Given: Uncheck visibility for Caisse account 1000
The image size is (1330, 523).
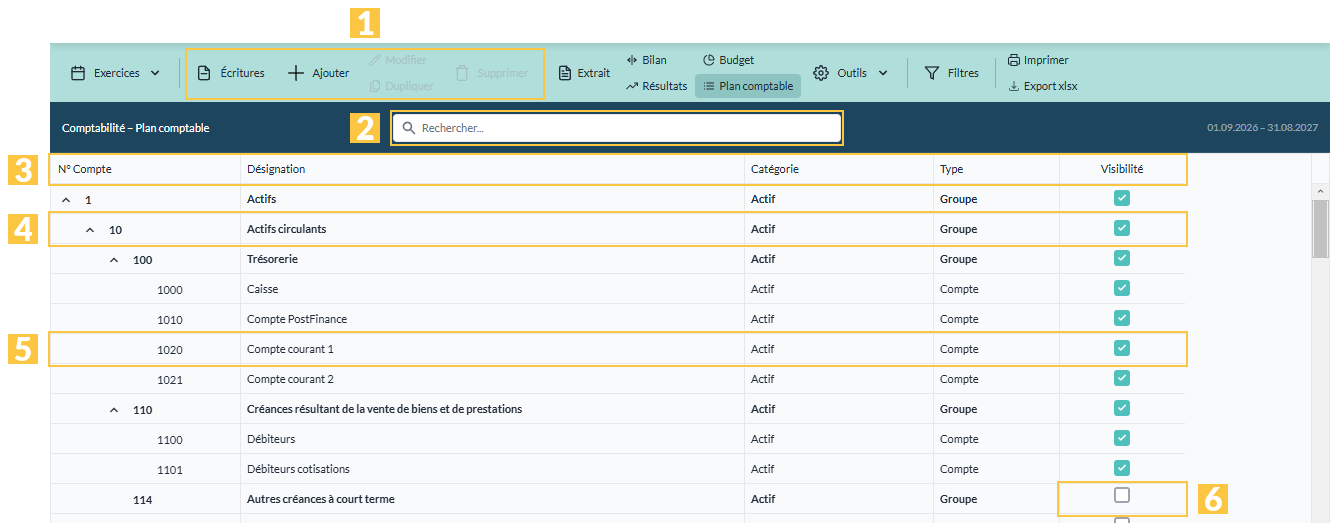Looking at the screenshot, I should click(x=1122, y=288).
